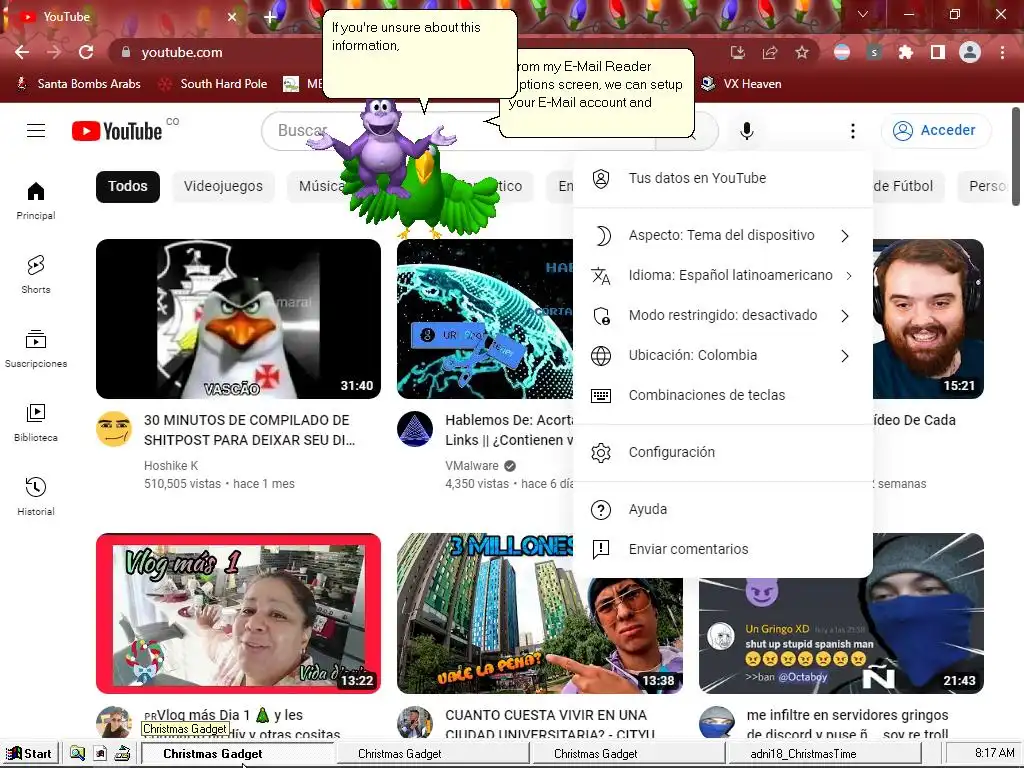Open the Chrome three-dot menu
1024x768 pixels.
pos(1002,52)
